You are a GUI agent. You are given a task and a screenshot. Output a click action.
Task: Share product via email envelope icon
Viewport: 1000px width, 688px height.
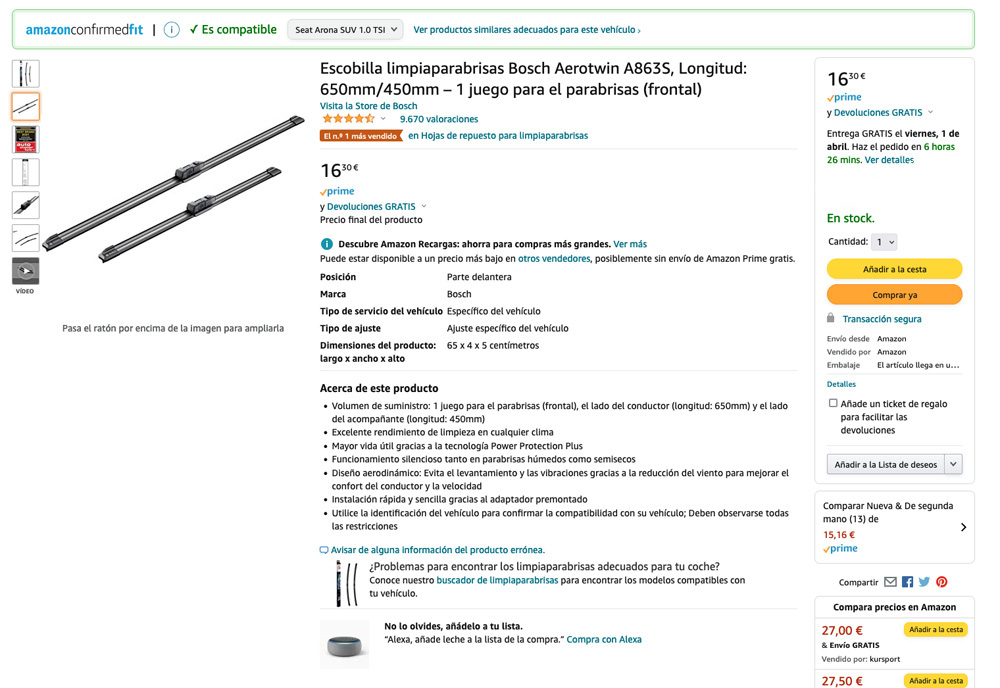tap(890, 582)
